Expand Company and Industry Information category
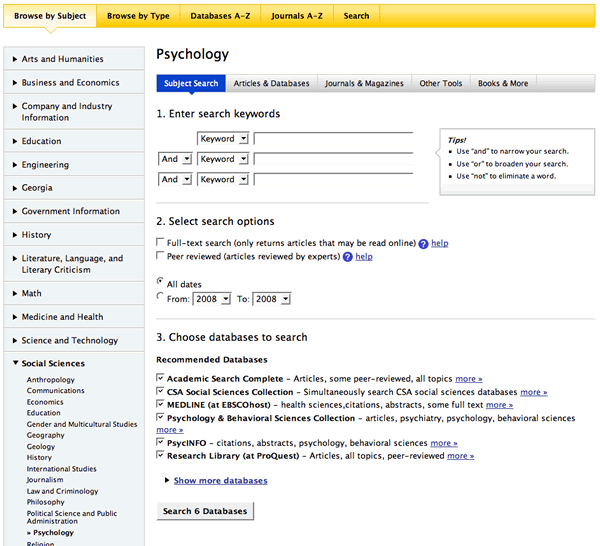Viewport: 600px width, 546px height. click(x=74, y=112)
